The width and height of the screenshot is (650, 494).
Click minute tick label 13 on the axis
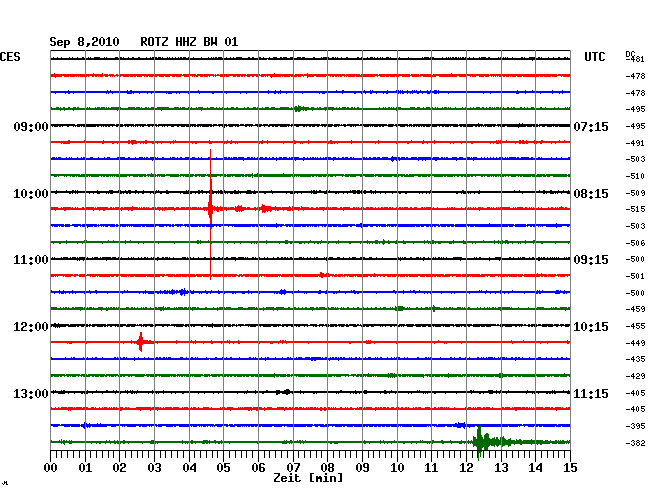pos(501,468)
